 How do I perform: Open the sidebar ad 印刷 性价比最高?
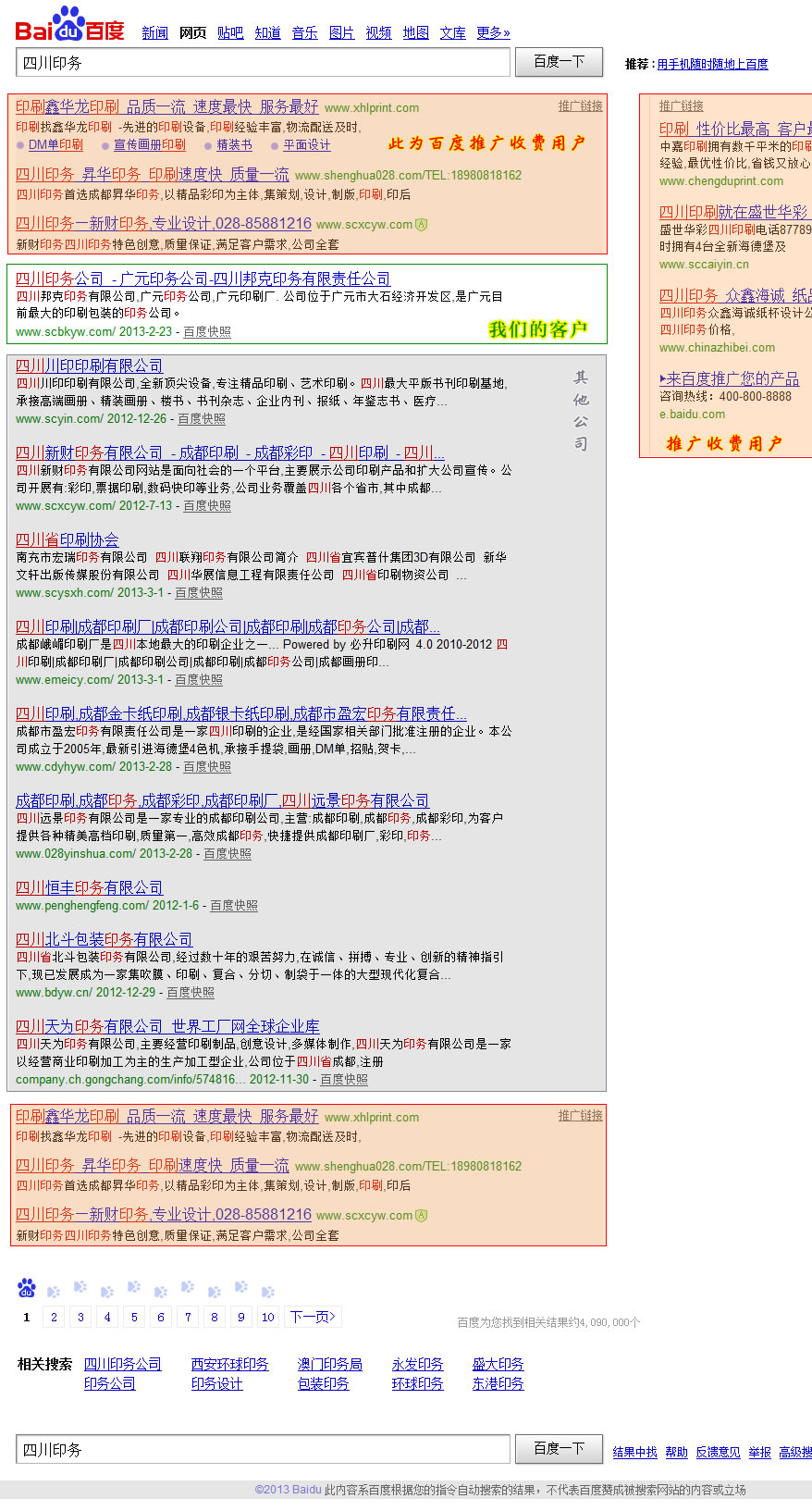735,129
